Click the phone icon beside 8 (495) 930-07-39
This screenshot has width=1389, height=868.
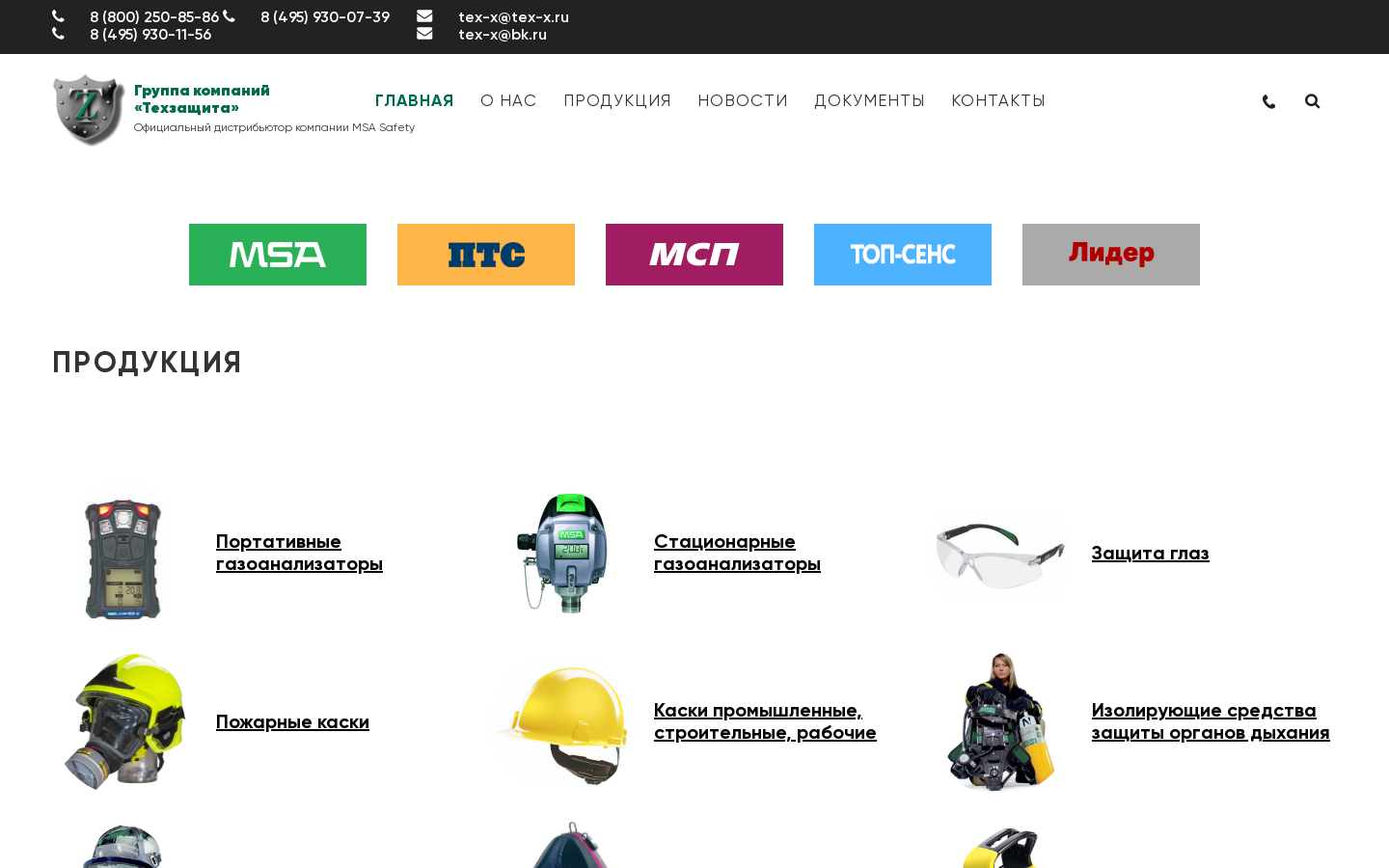[x=229, y=16]
